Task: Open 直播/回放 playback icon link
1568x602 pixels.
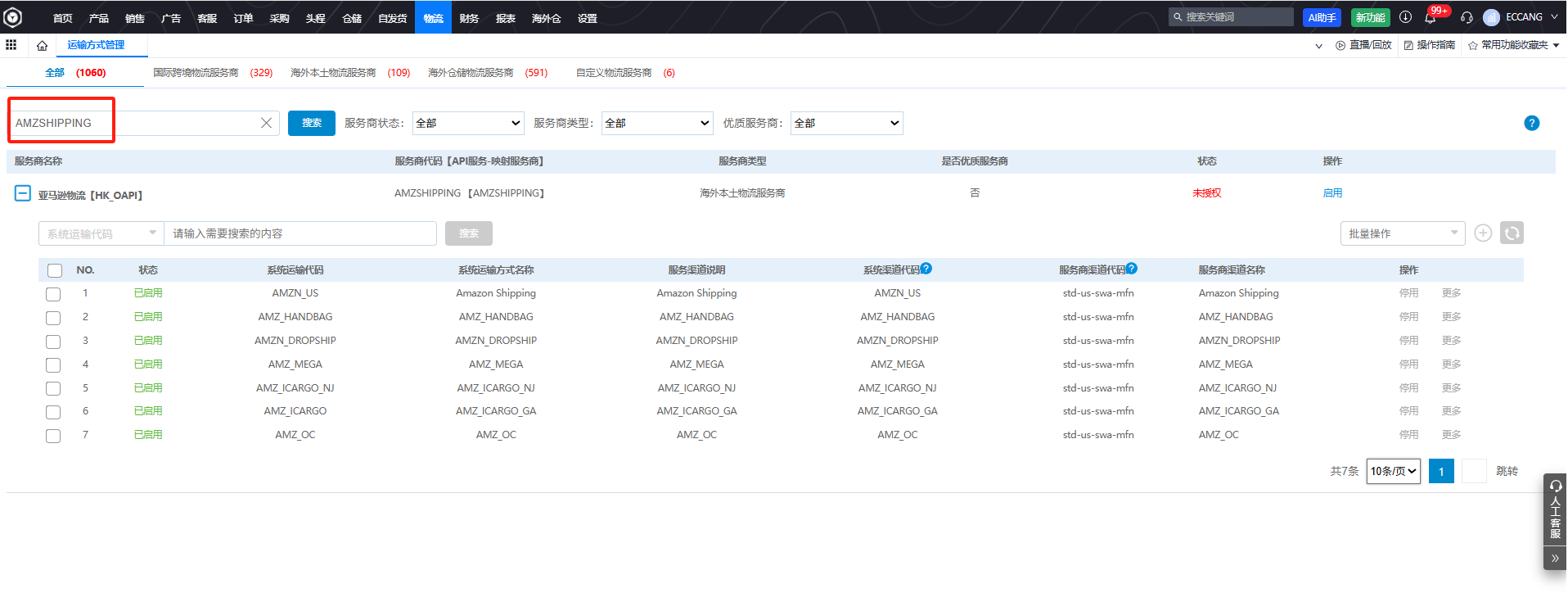Action: [x=1363, y=45]
